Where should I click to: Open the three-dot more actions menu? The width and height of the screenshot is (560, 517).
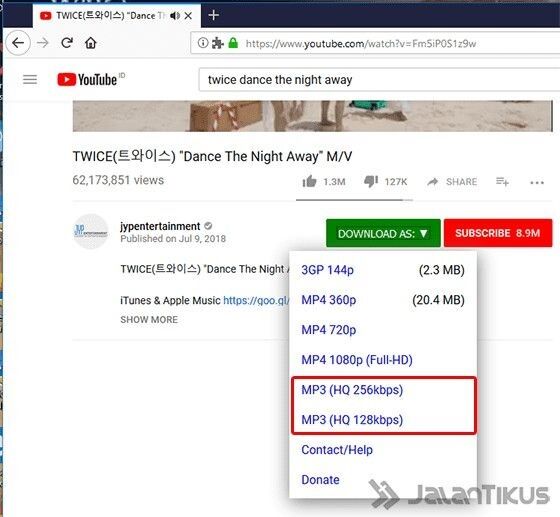pos(537,182)
